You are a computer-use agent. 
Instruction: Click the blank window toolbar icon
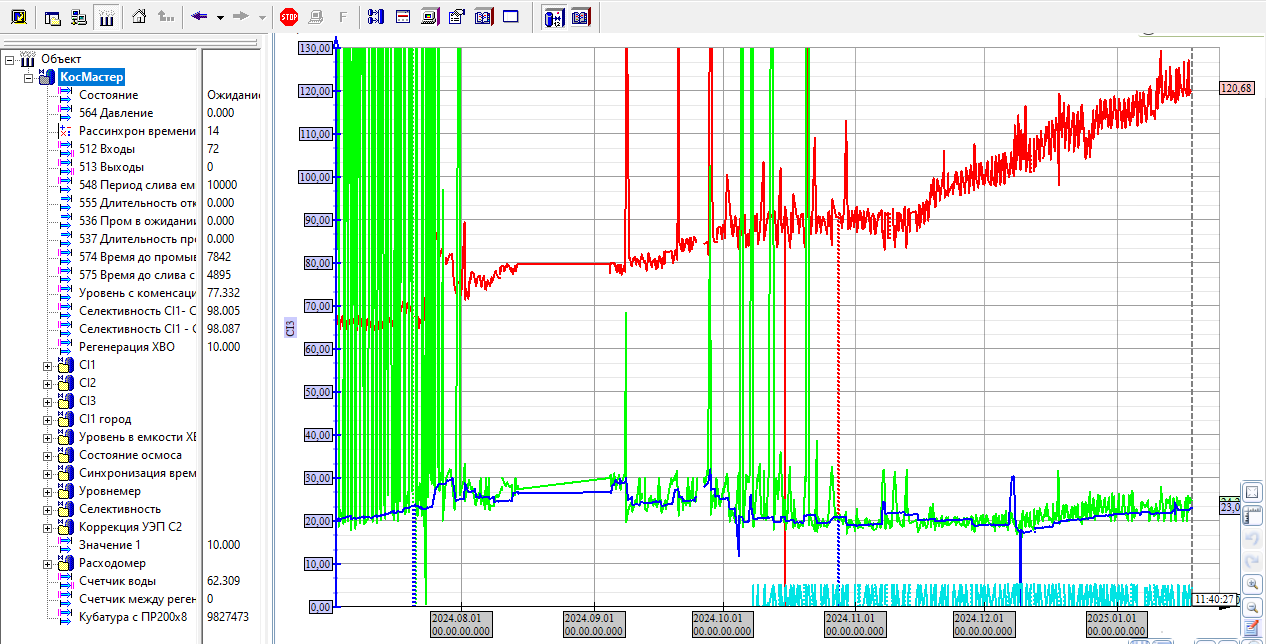[510, 17]
